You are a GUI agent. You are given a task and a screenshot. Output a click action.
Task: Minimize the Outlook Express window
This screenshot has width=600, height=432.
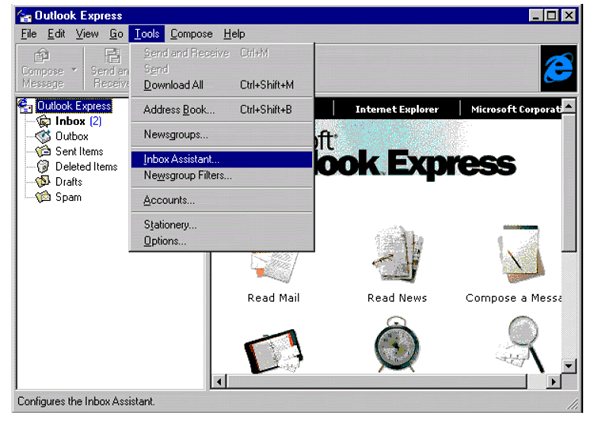pyautogui.click(x=536, y=16)
